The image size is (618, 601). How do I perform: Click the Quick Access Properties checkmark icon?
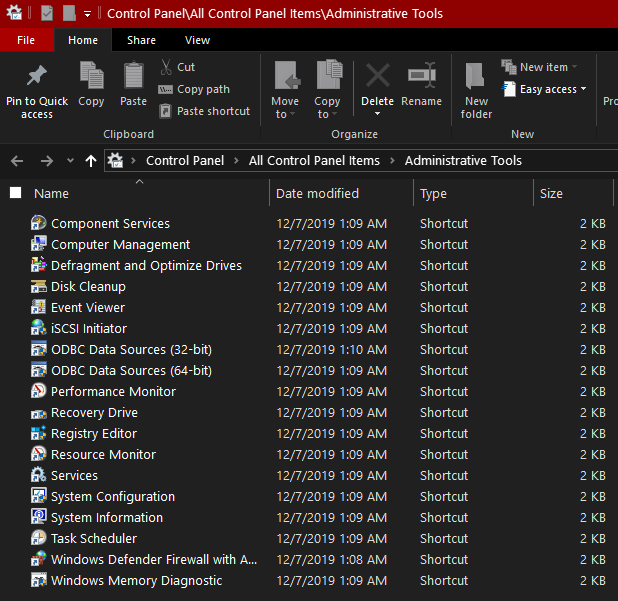[47, 13]
